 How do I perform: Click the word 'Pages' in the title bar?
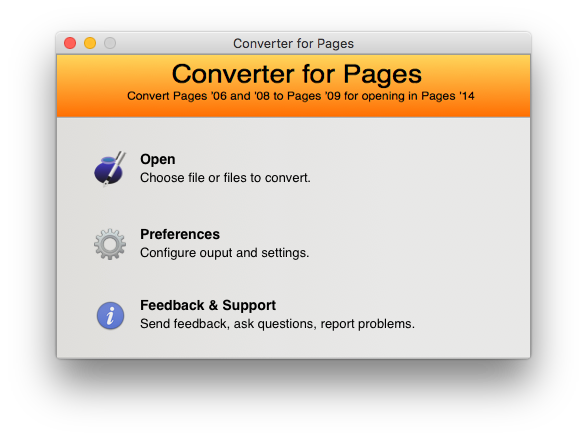(x=335, y=44)
